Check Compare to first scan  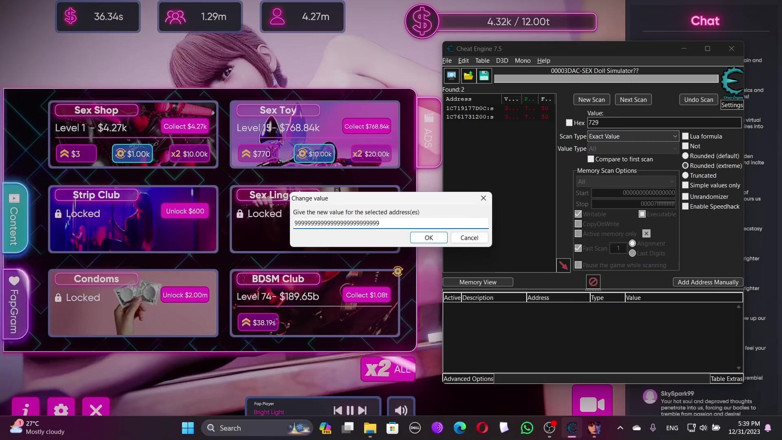coord(590,159)
